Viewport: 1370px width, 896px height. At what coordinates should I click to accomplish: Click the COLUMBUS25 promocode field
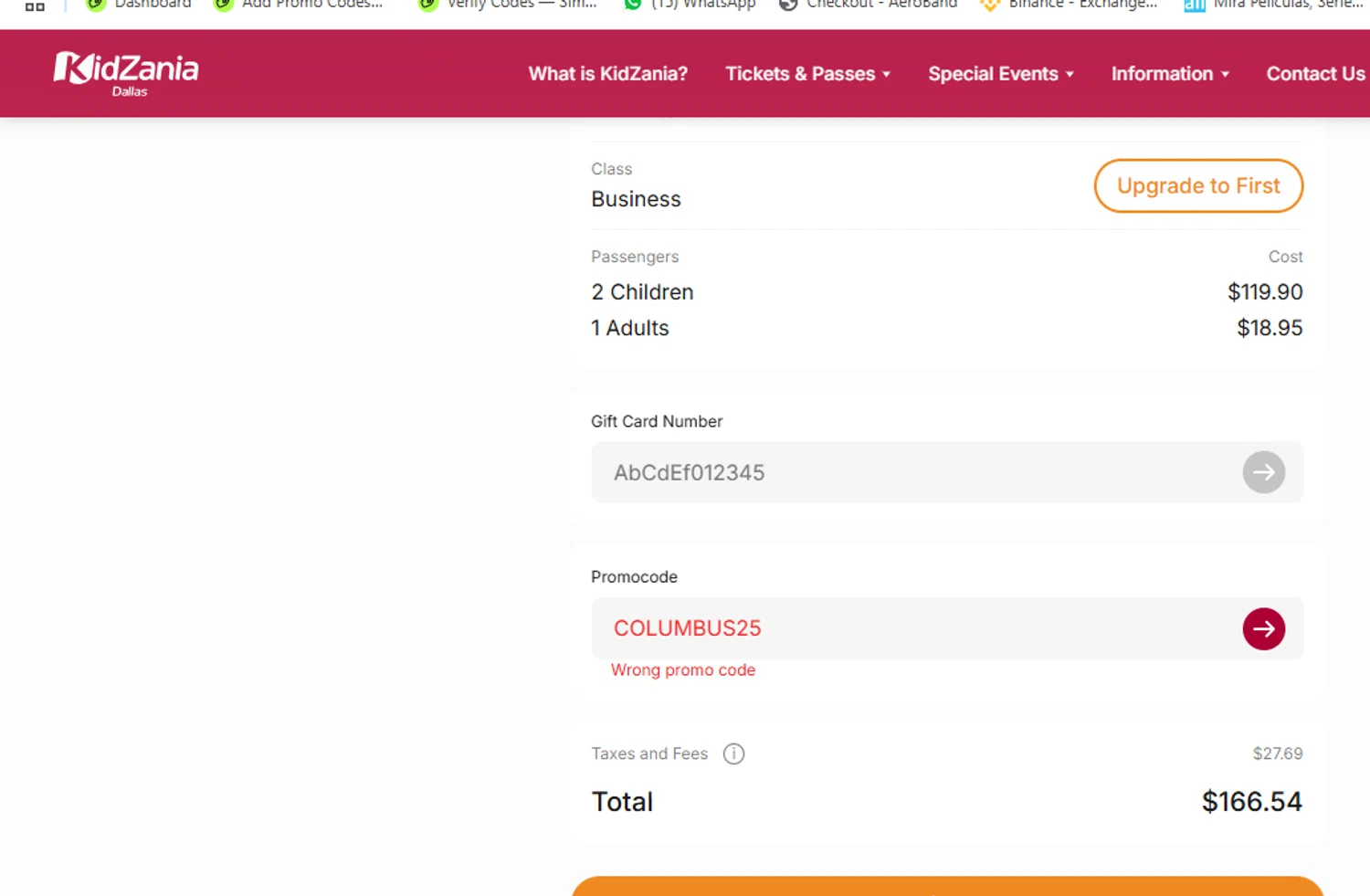[947, 628]
